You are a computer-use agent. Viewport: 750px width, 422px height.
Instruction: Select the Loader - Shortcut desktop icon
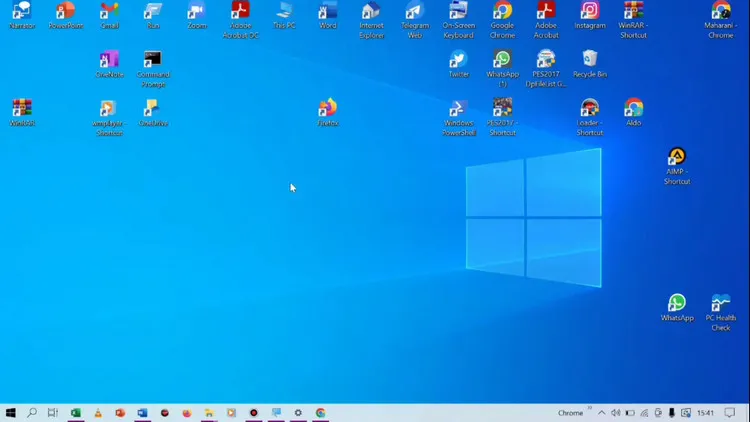click(x=589, y=118)
